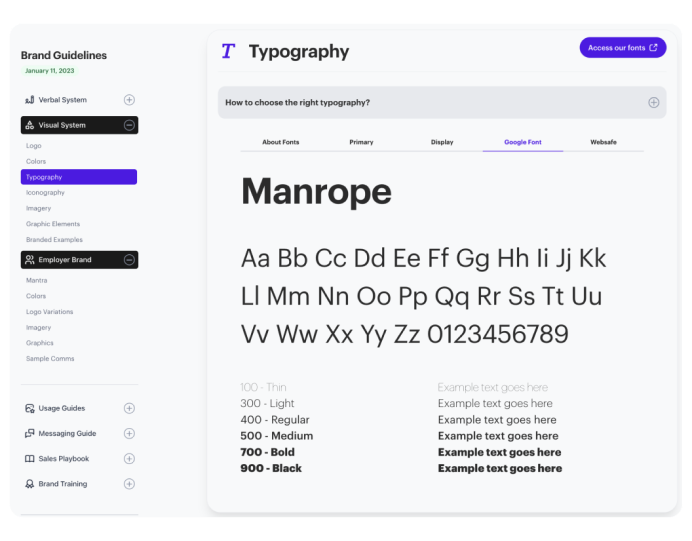
Task: Click the Sales Playbook label
Action: 64,458
